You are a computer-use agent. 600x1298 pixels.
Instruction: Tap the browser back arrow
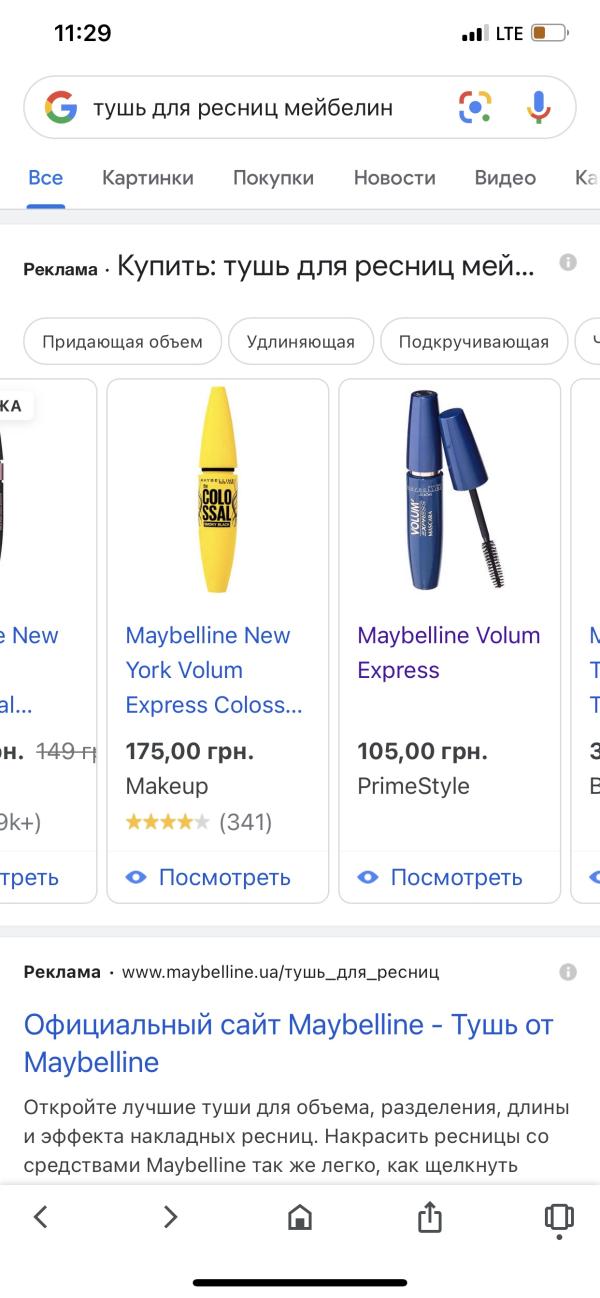[41, 1216]
